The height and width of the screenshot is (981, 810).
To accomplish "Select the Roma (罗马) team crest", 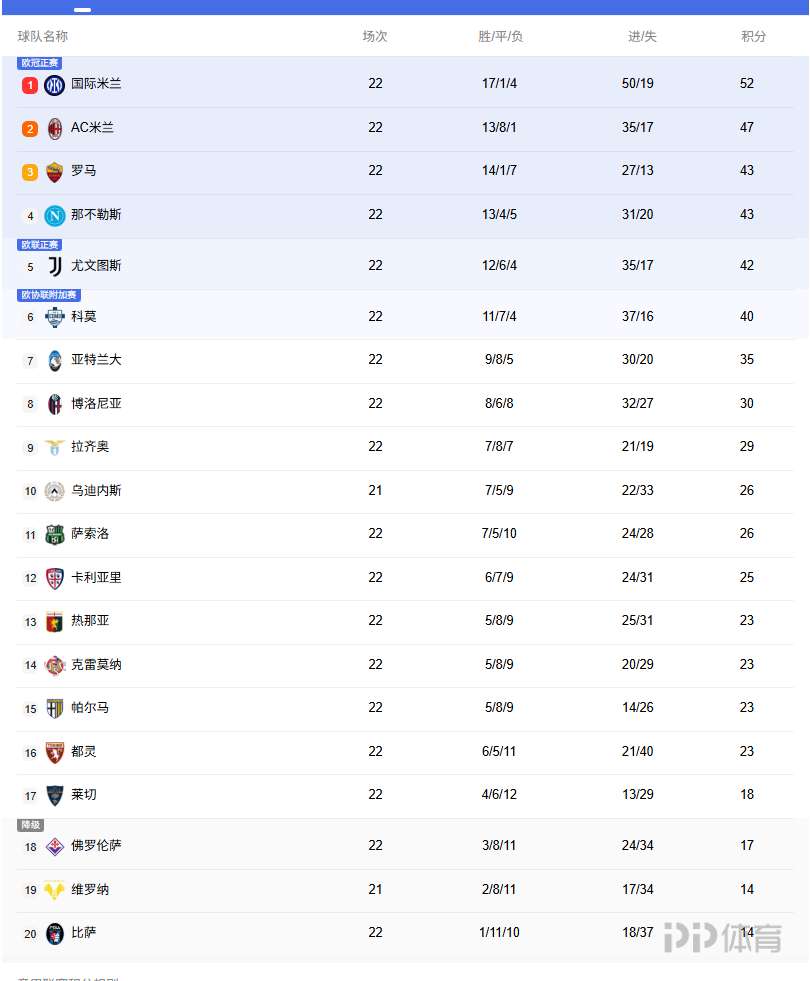I will coord(54,172).
